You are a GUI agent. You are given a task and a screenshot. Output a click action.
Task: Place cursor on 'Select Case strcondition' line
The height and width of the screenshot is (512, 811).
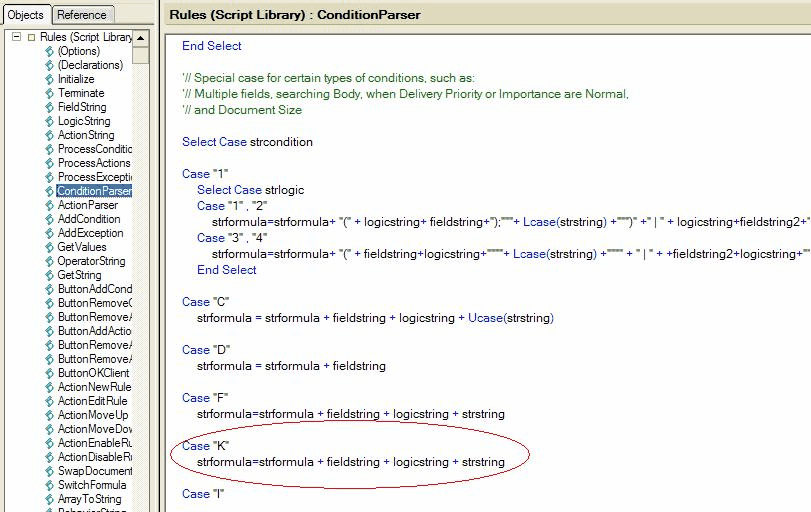tap(247, 142)
